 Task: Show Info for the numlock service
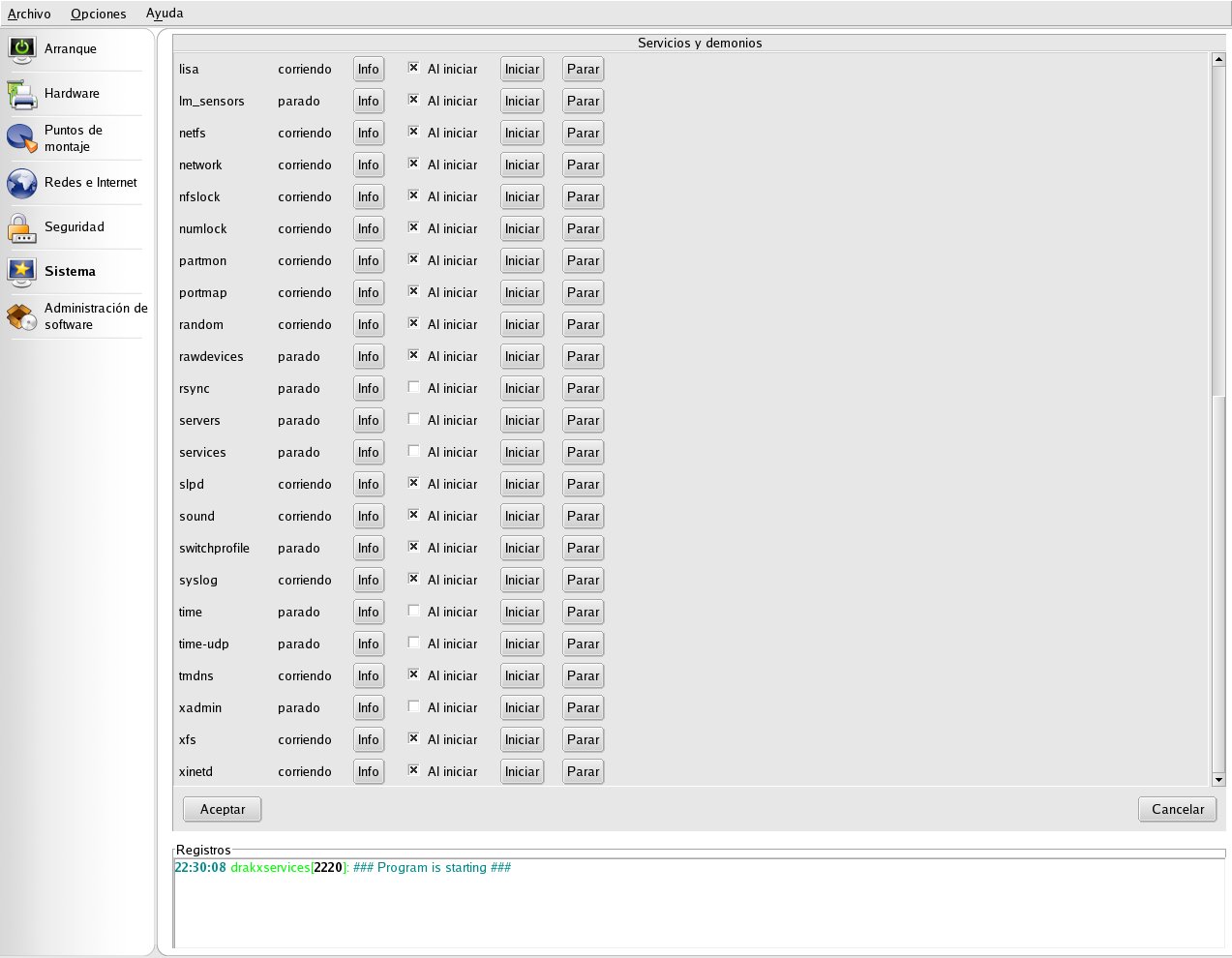(x=369, y=228)
